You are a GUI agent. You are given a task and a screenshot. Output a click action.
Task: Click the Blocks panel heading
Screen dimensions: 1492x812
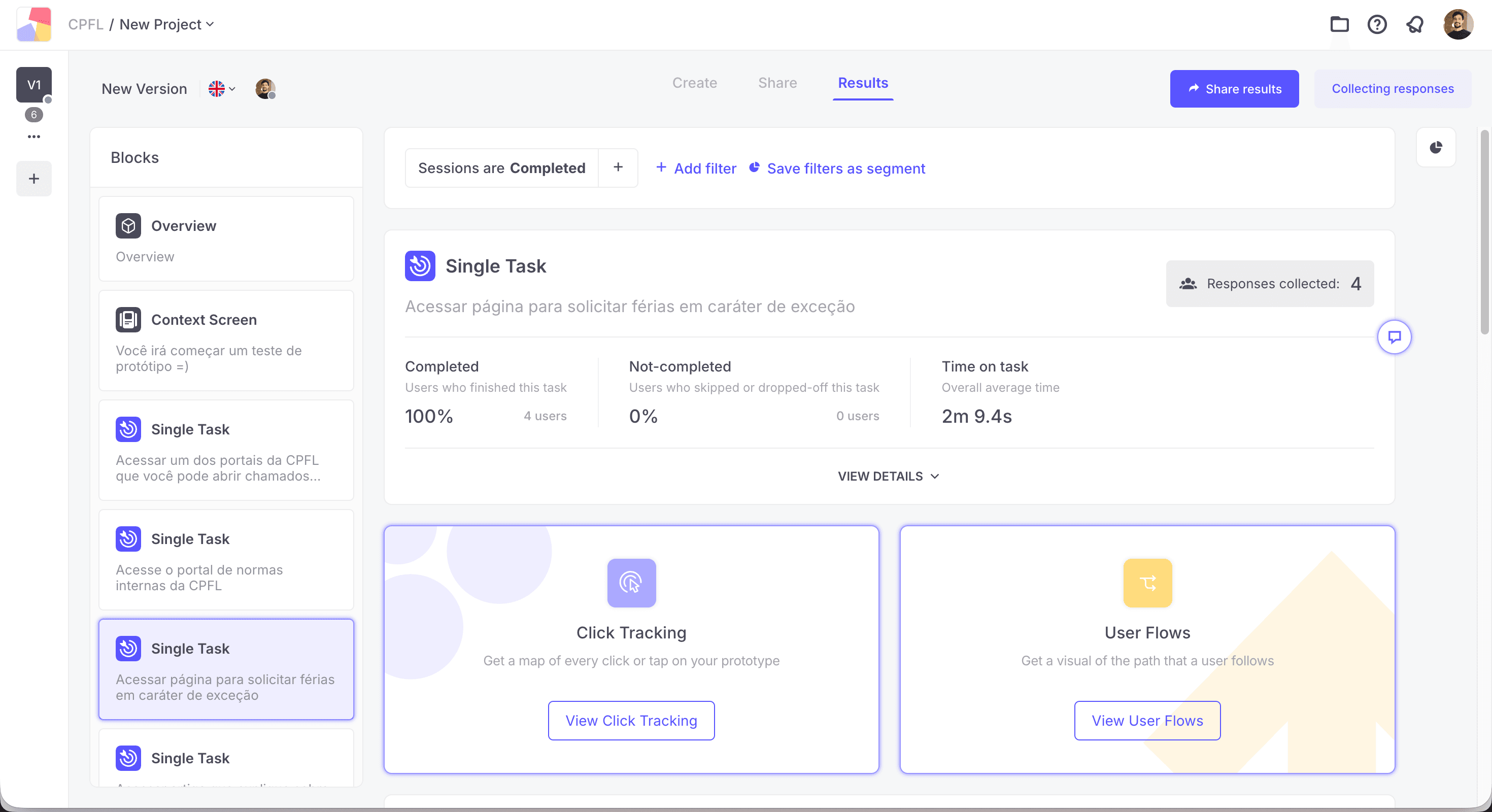[x=134, y=157]
